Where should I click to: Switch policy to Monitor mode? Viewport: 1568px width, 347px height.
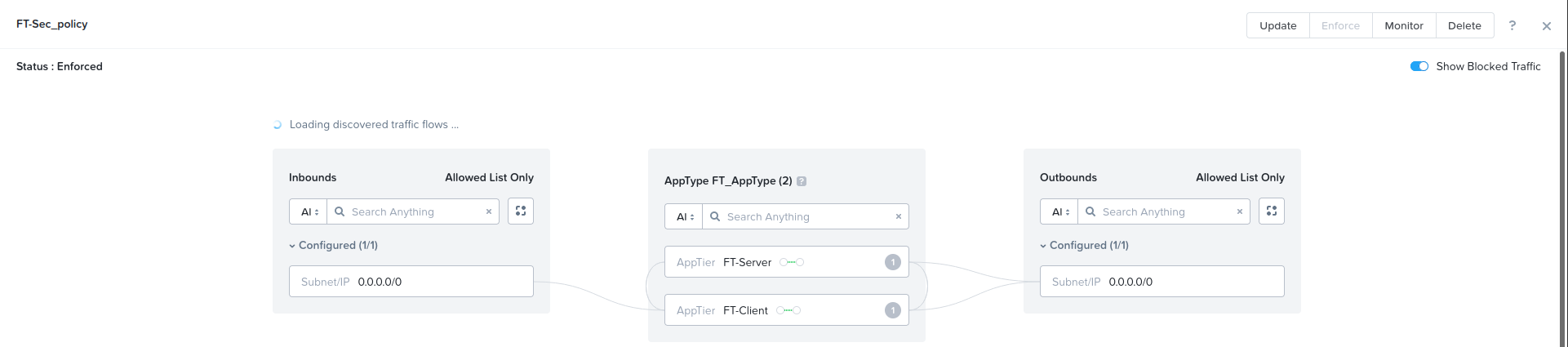click(1404, 25)
